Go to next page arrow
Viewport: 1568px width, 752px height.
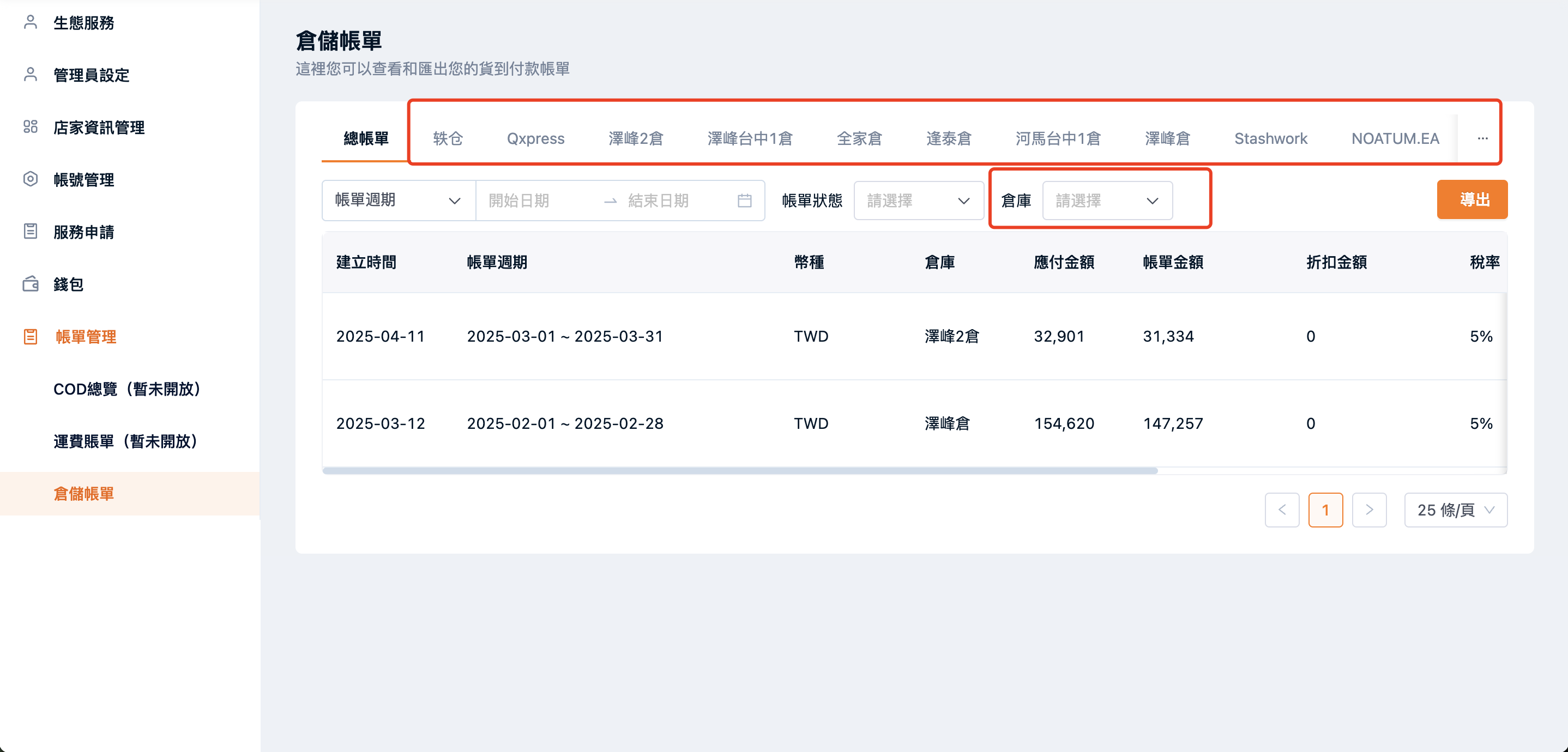(x=1369, y=510)
